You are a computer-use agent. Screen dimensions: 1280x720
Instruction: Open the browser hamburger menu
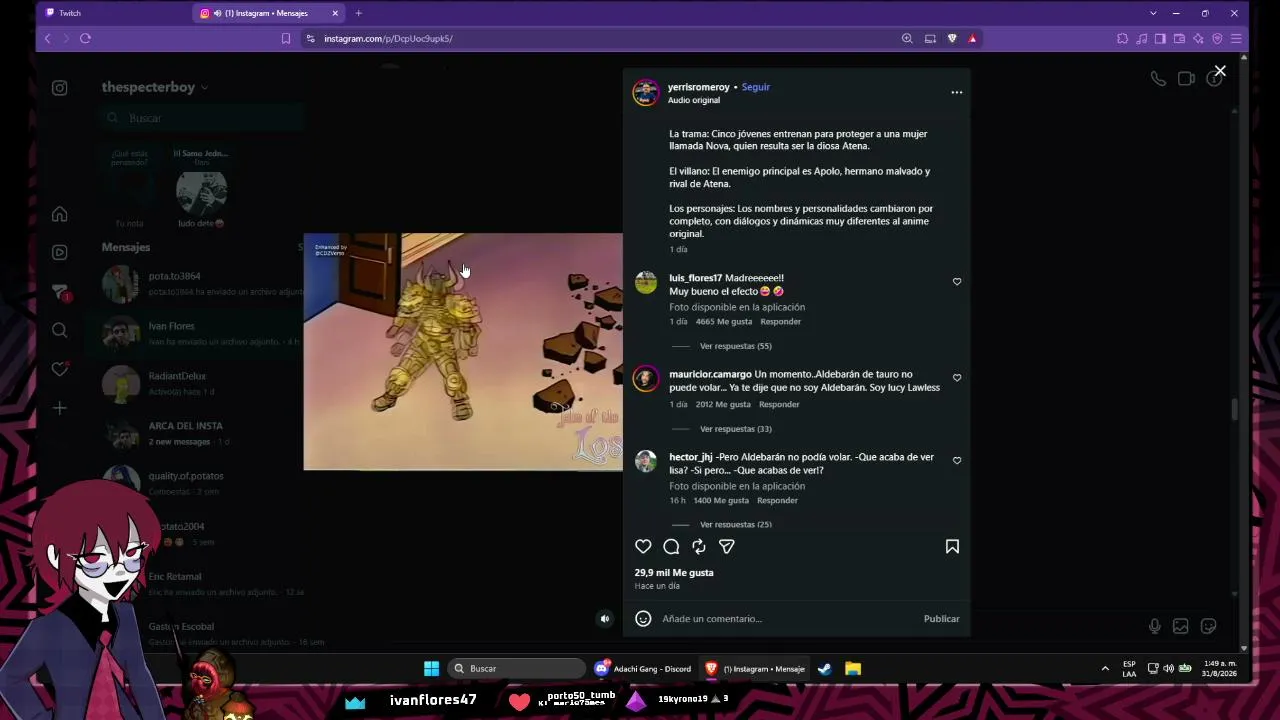(1236, 38)
